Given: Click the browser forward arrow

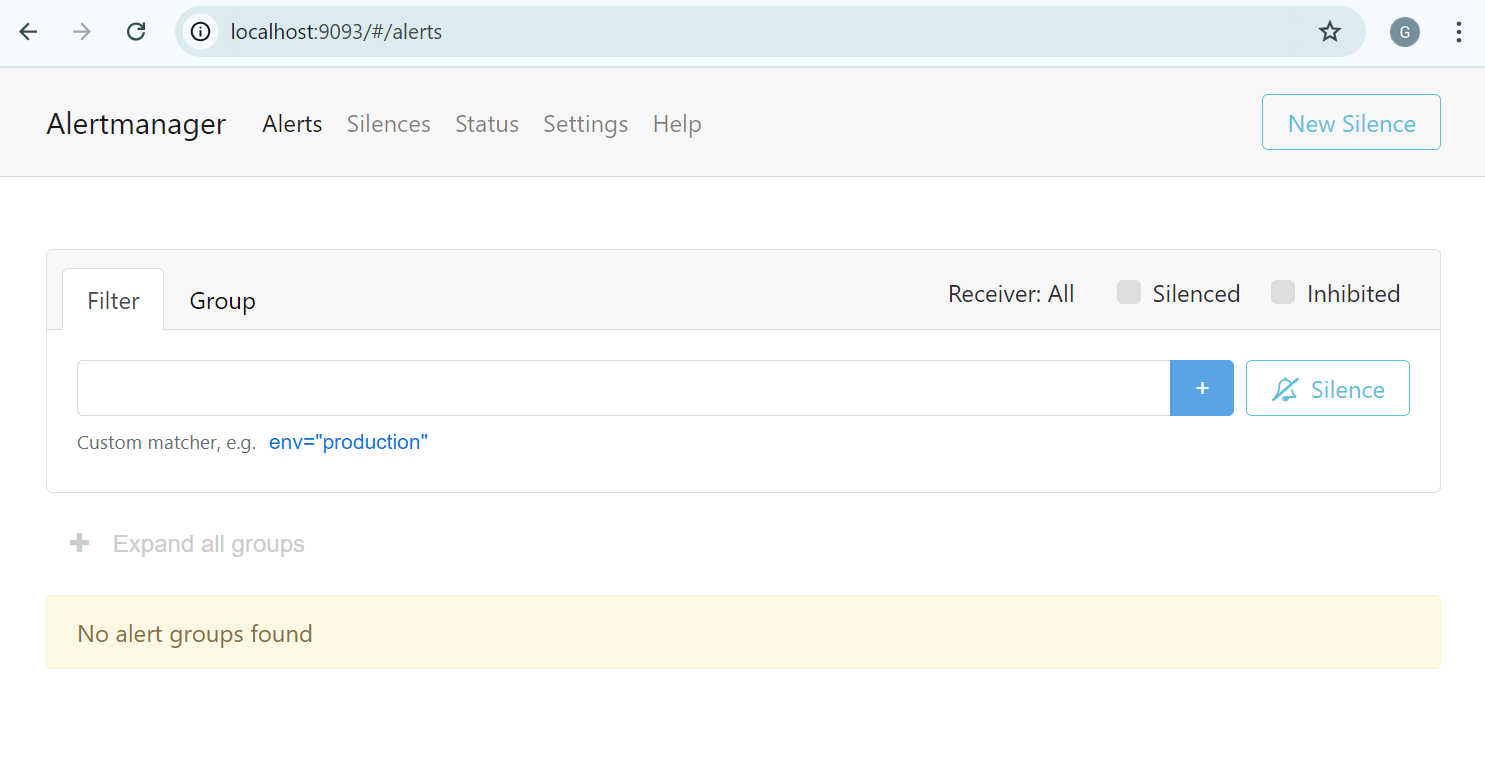Looking at the screenshot, I should point(82,32).
